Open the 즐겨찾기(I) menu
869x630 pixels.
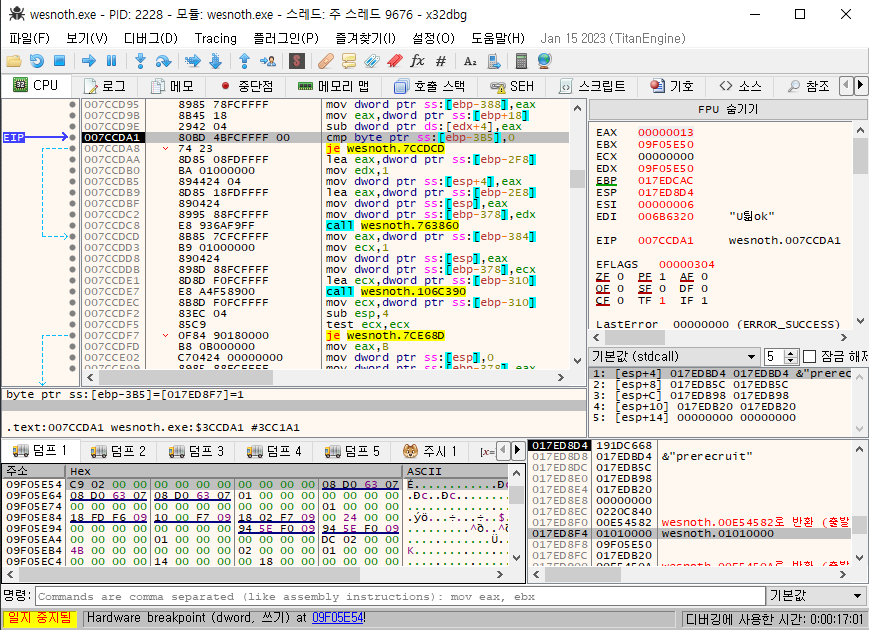(365, 38)
